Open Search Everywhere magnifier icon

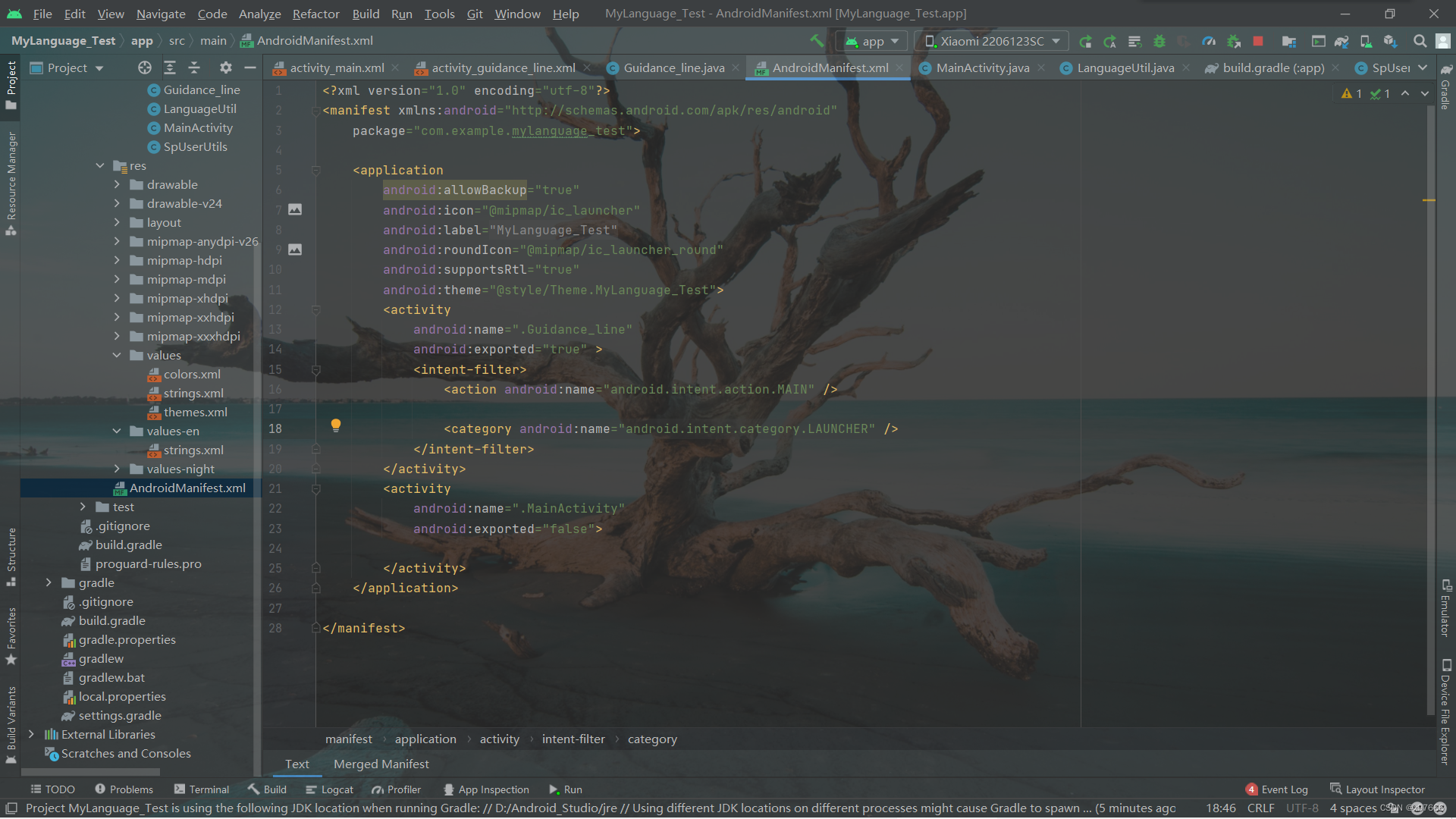pyautogui.click(x=1420, y=41)
